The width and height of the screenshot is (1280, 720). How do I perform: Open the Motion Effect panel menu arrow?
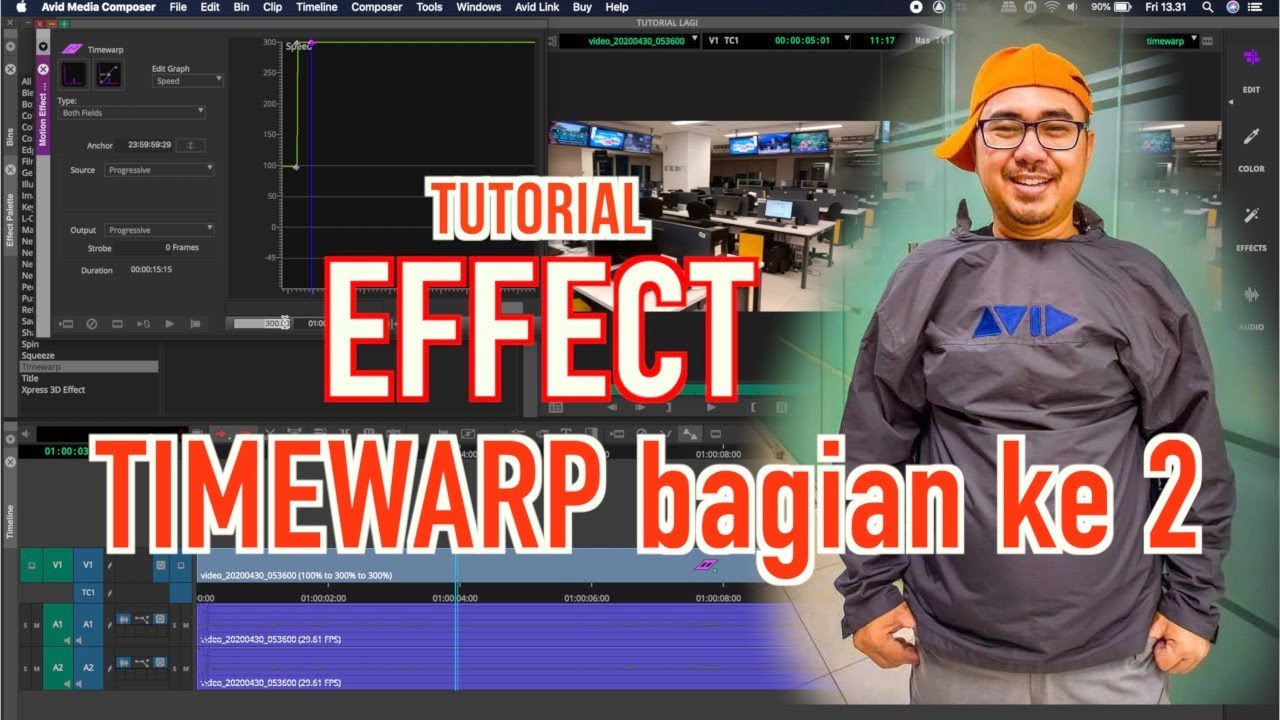pyautogui.click(x=42, y=47)
